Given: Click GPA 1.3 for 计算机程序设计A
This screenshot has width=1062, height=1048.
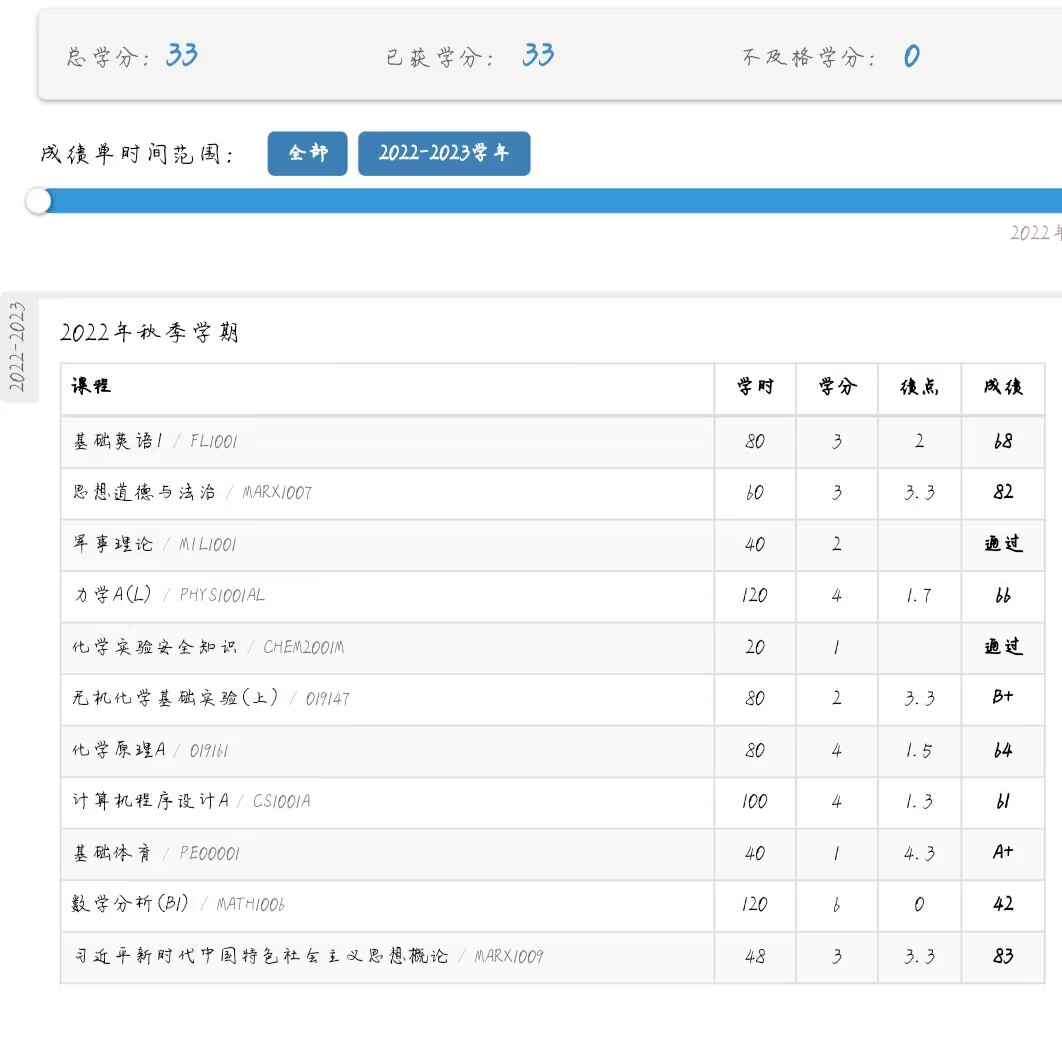Looking at the screenshot, I should pyautogui.click(x=919, y=801).
